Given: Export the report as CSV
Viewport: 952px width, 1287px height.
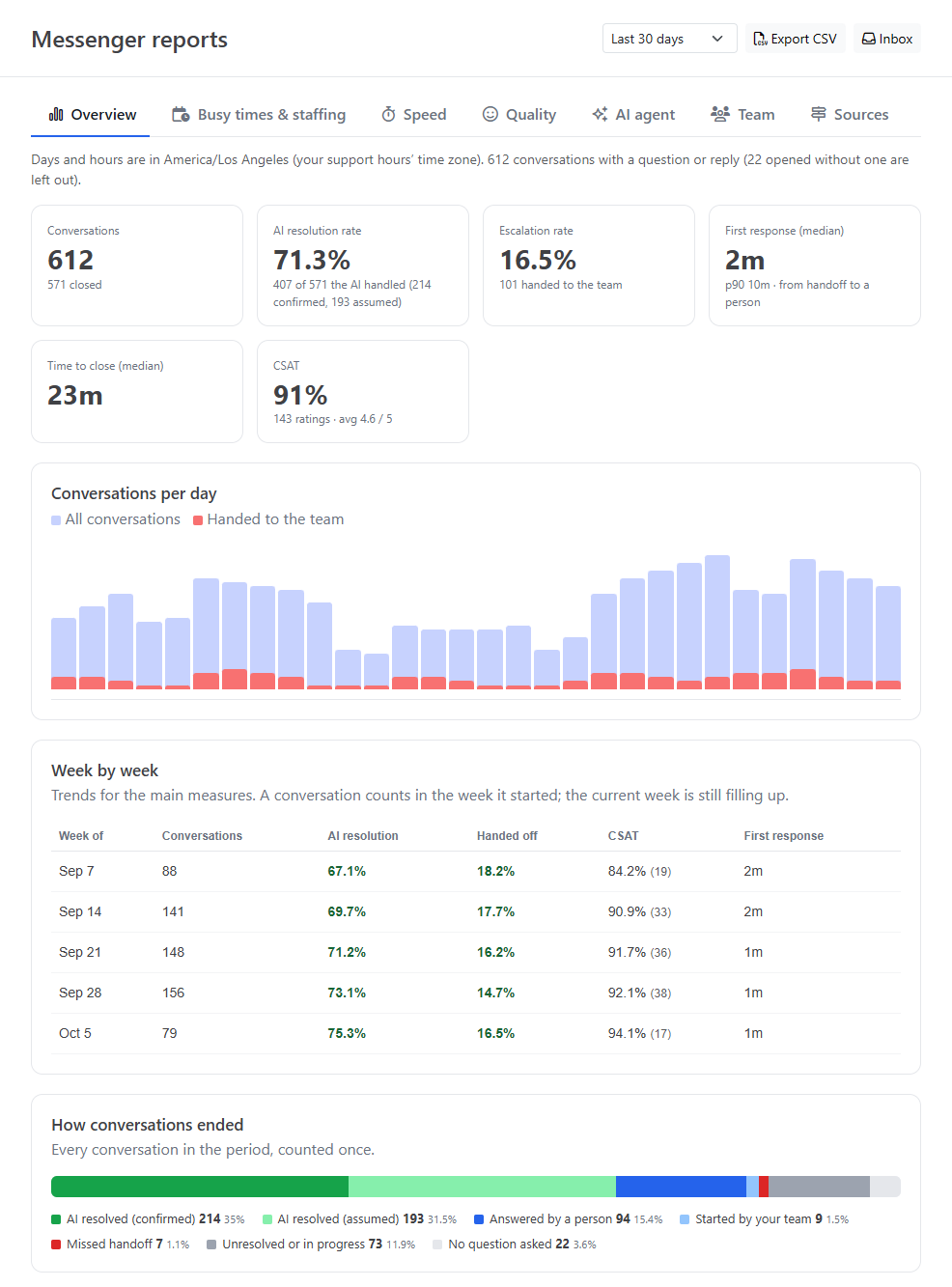Looking at the screenshot, I should (796, 39).
